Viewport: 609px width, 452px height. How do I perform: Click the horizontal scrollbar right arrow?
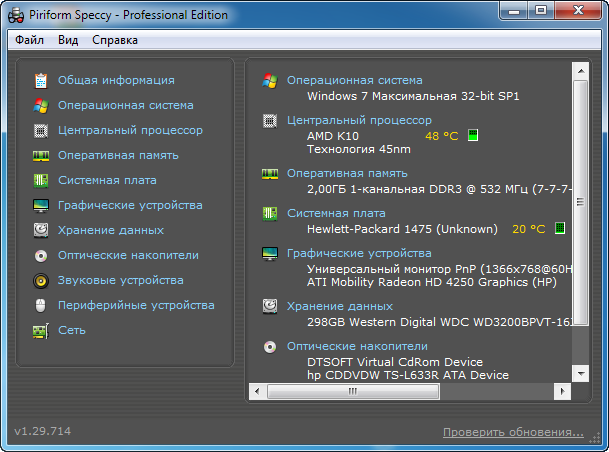click(x=562, y=391)
